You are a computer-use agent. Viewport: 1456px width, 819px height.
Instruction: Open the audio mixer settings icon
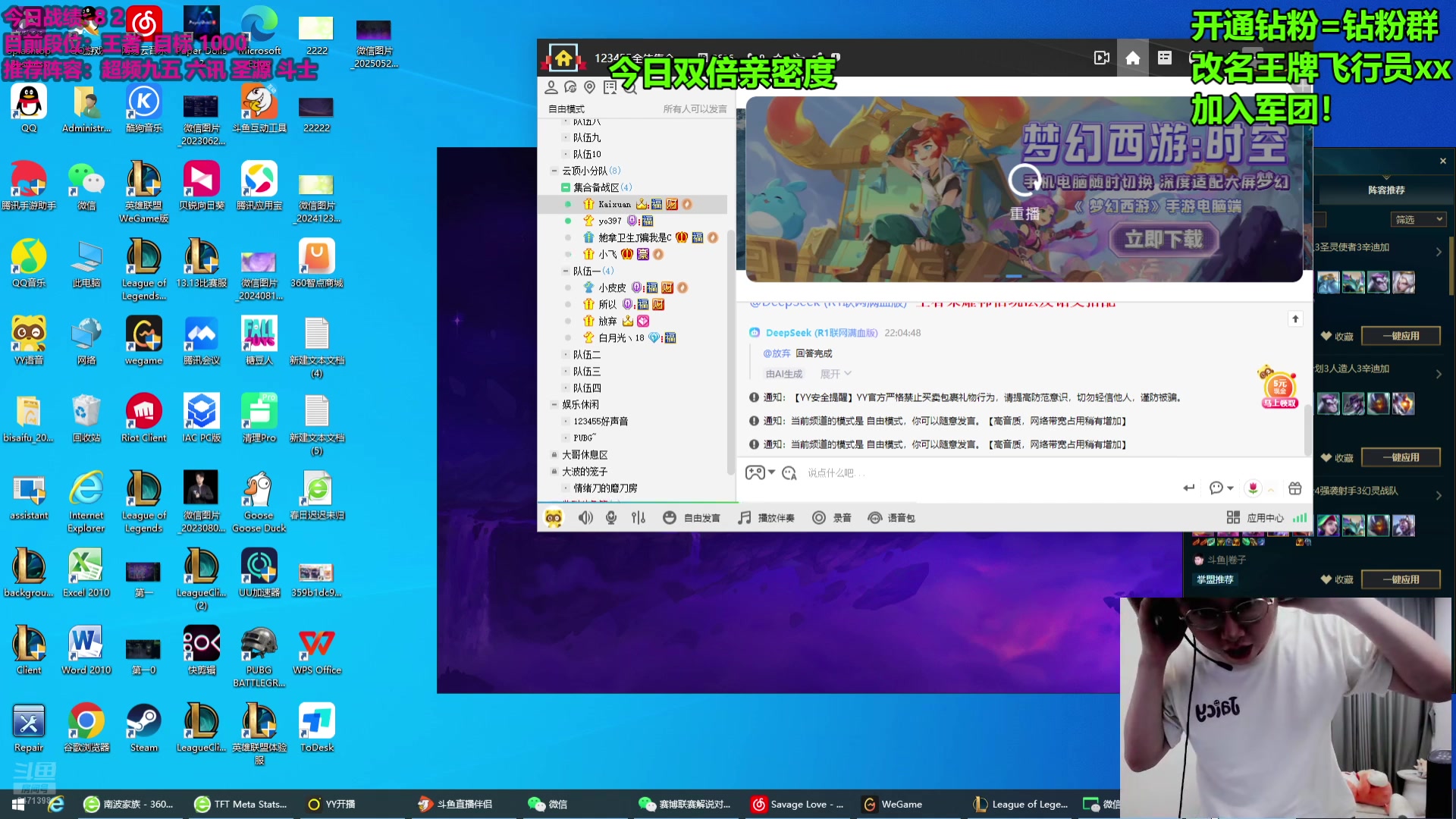click(x=639, y=518)
